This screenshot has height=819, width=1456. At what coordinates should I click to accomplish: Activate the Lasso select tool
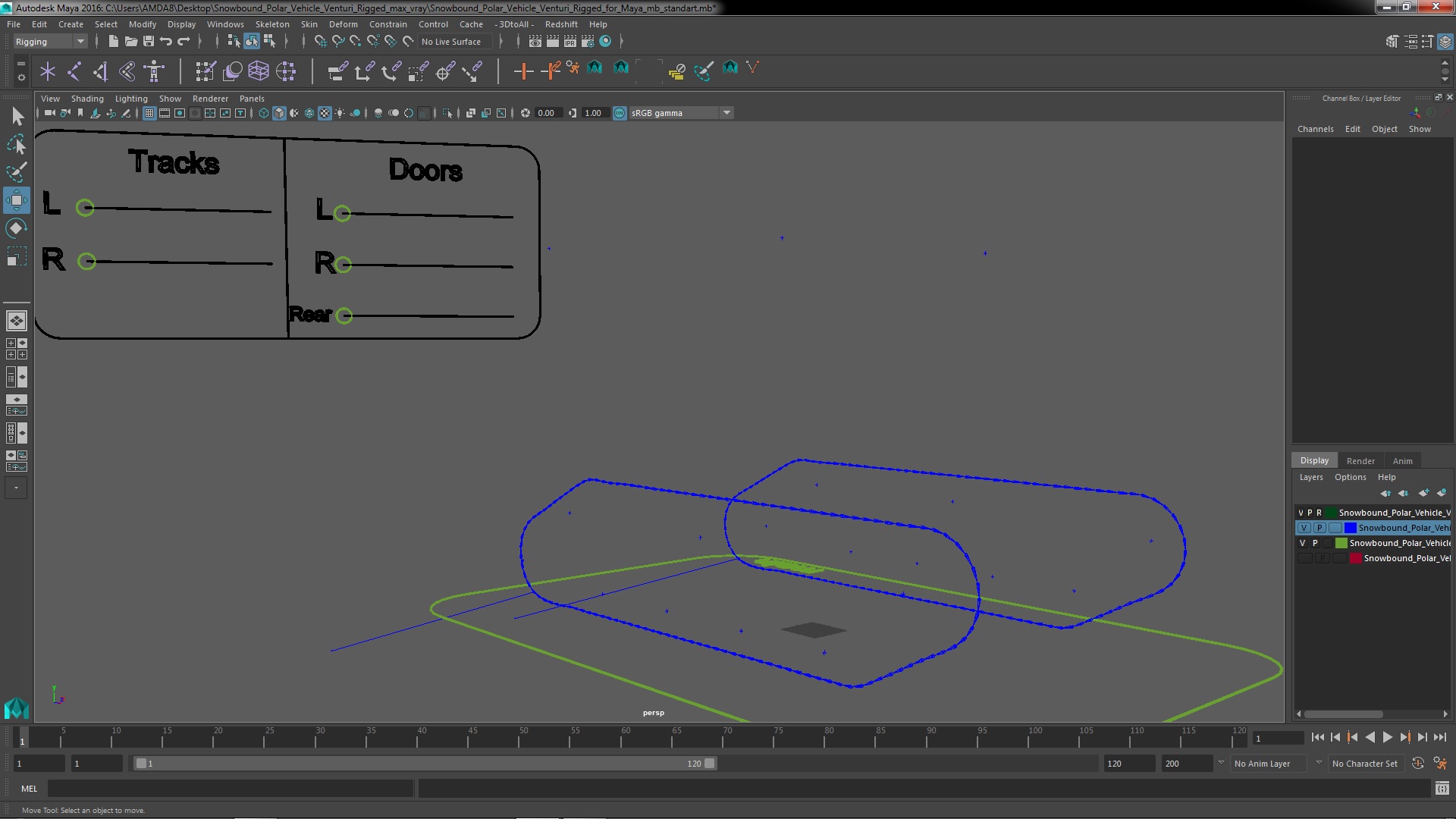16,144
